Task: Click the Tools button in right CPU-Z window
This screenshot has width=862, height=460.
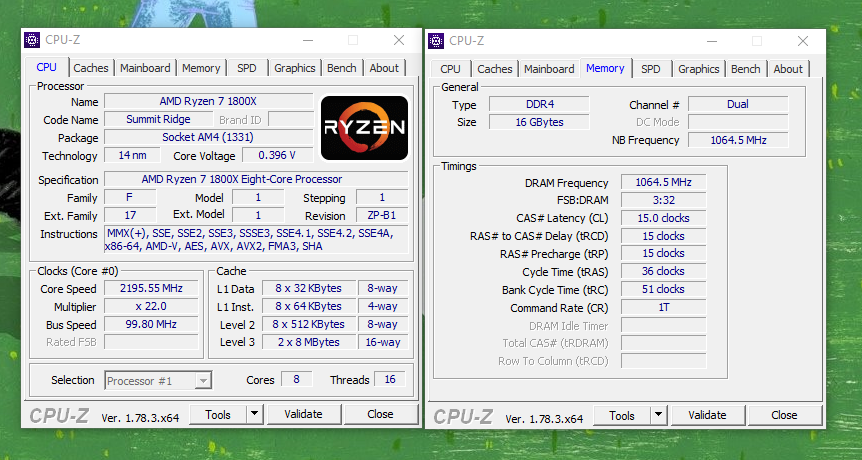Action: [622, 415]
